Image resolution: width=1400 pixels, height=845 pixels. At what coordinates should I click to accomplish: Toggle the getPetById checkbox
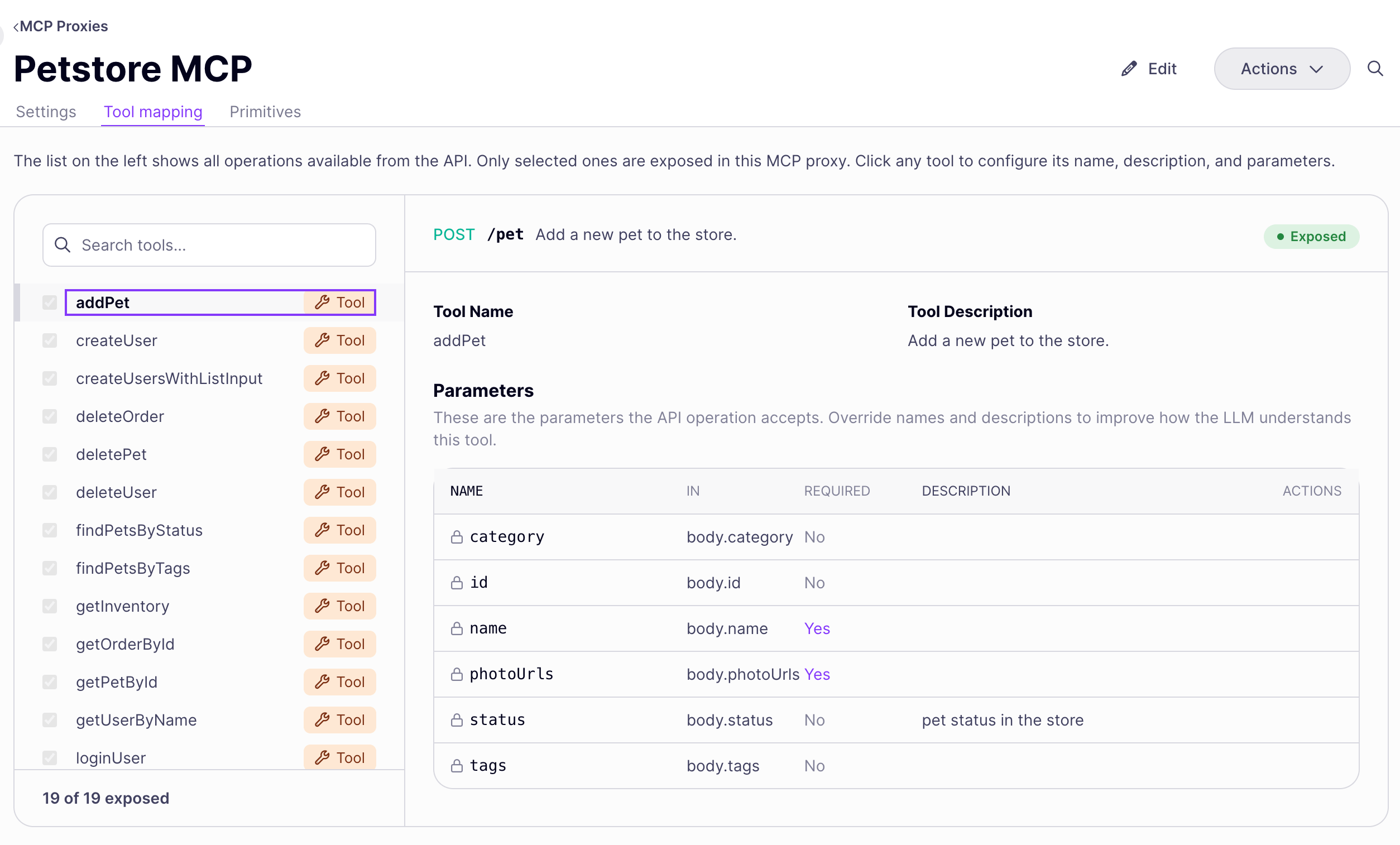click(50, 683)
